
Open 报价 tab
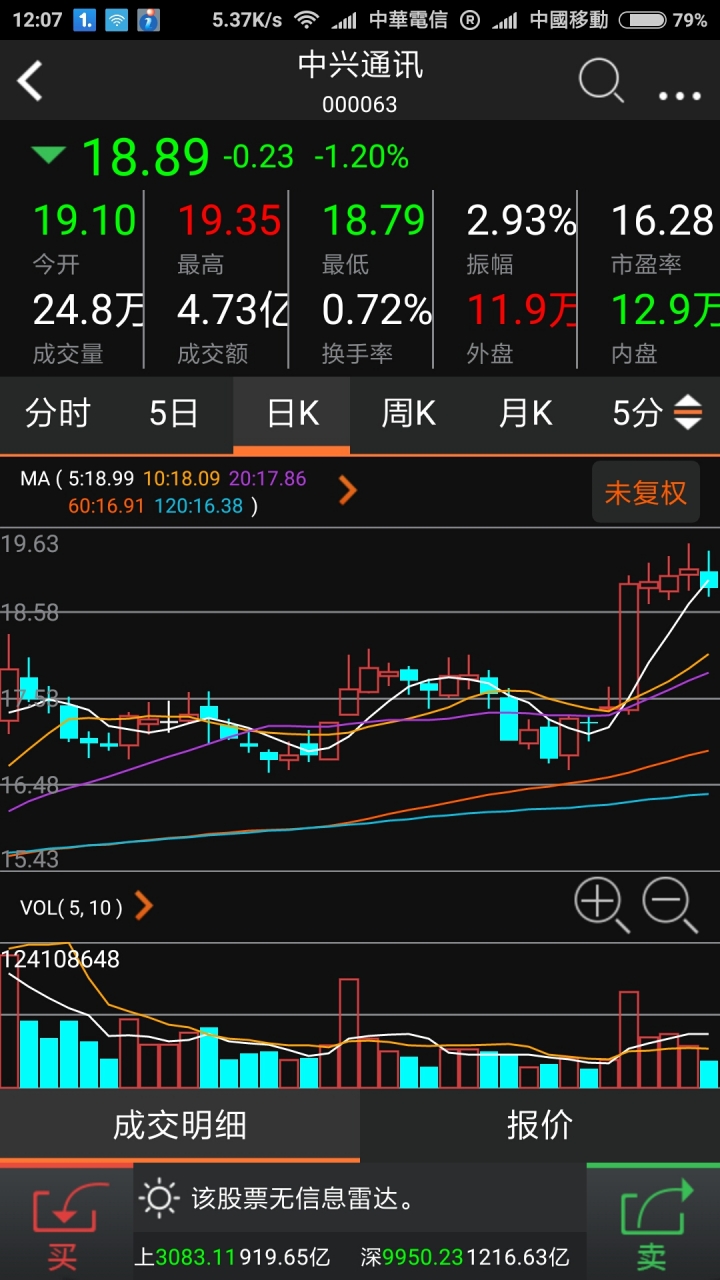540,1126
